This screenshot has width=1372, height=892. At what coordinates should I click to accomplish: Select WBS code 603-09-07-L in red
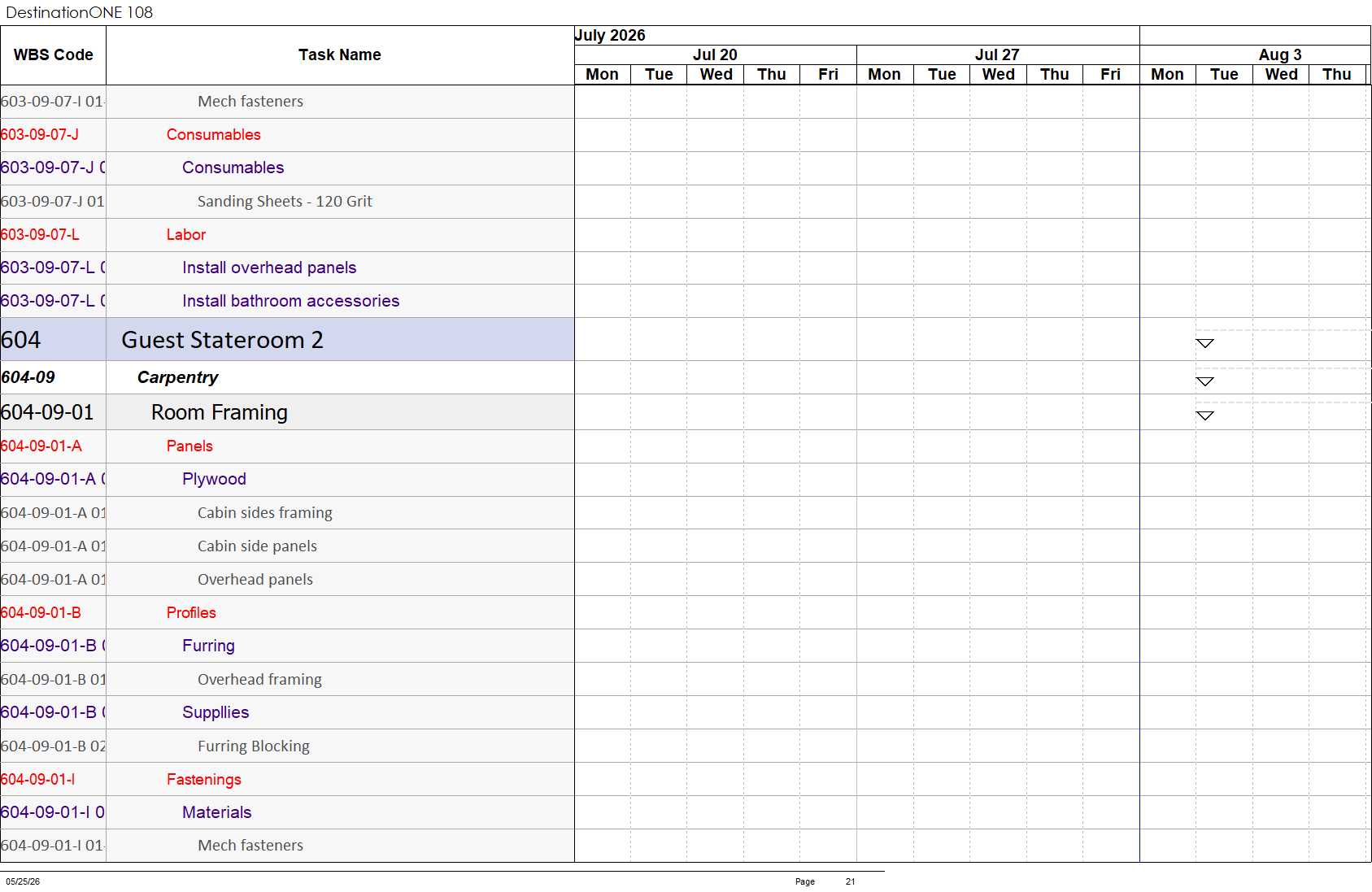53,234
